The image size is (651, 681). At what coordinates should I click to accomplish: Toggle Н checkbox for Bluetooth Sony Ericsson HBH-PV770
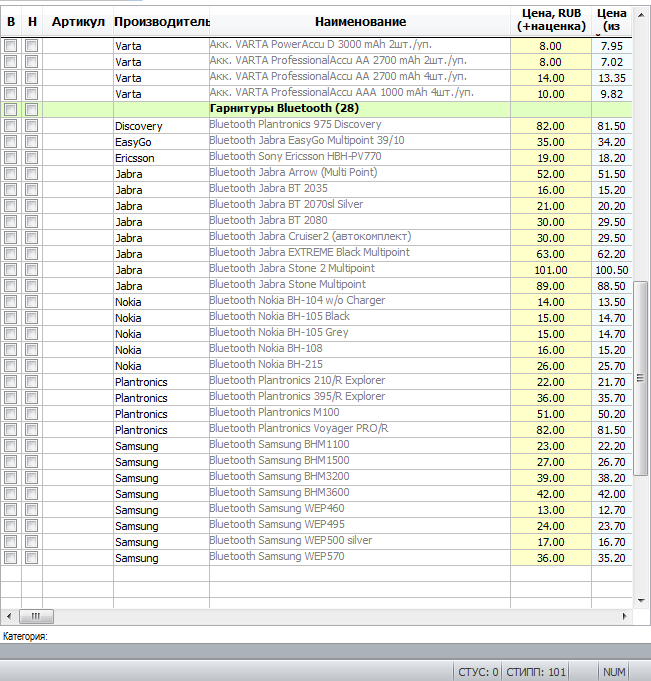31,158
